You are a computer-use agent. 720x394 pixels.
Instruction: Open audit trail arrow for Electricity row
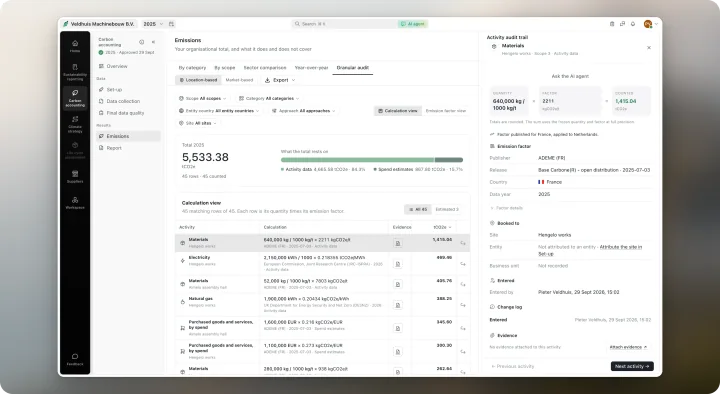[x=463, y=264]
